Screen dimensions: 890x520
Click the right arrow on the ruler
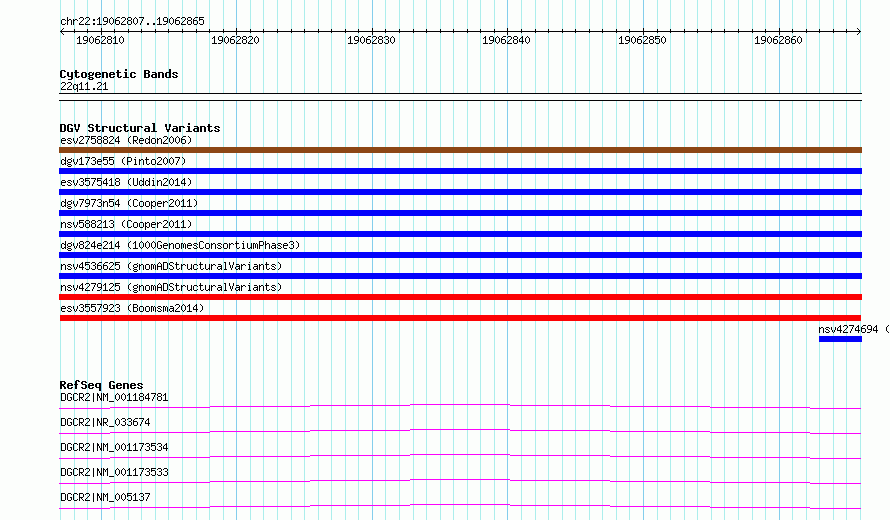(859, 32)
